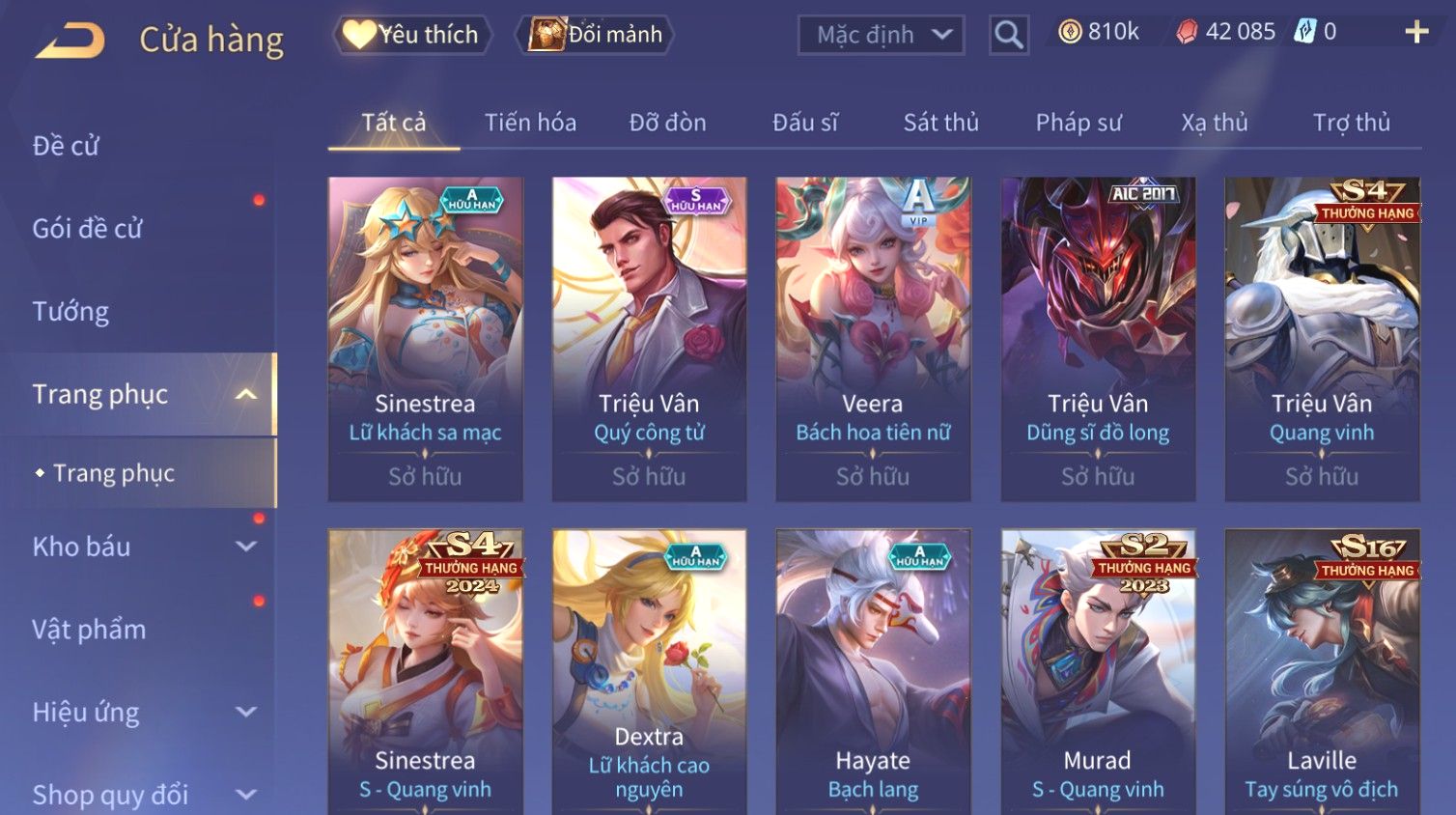
Task: Click the gold coin 810k icon
Action: (x=1070, y=32)
